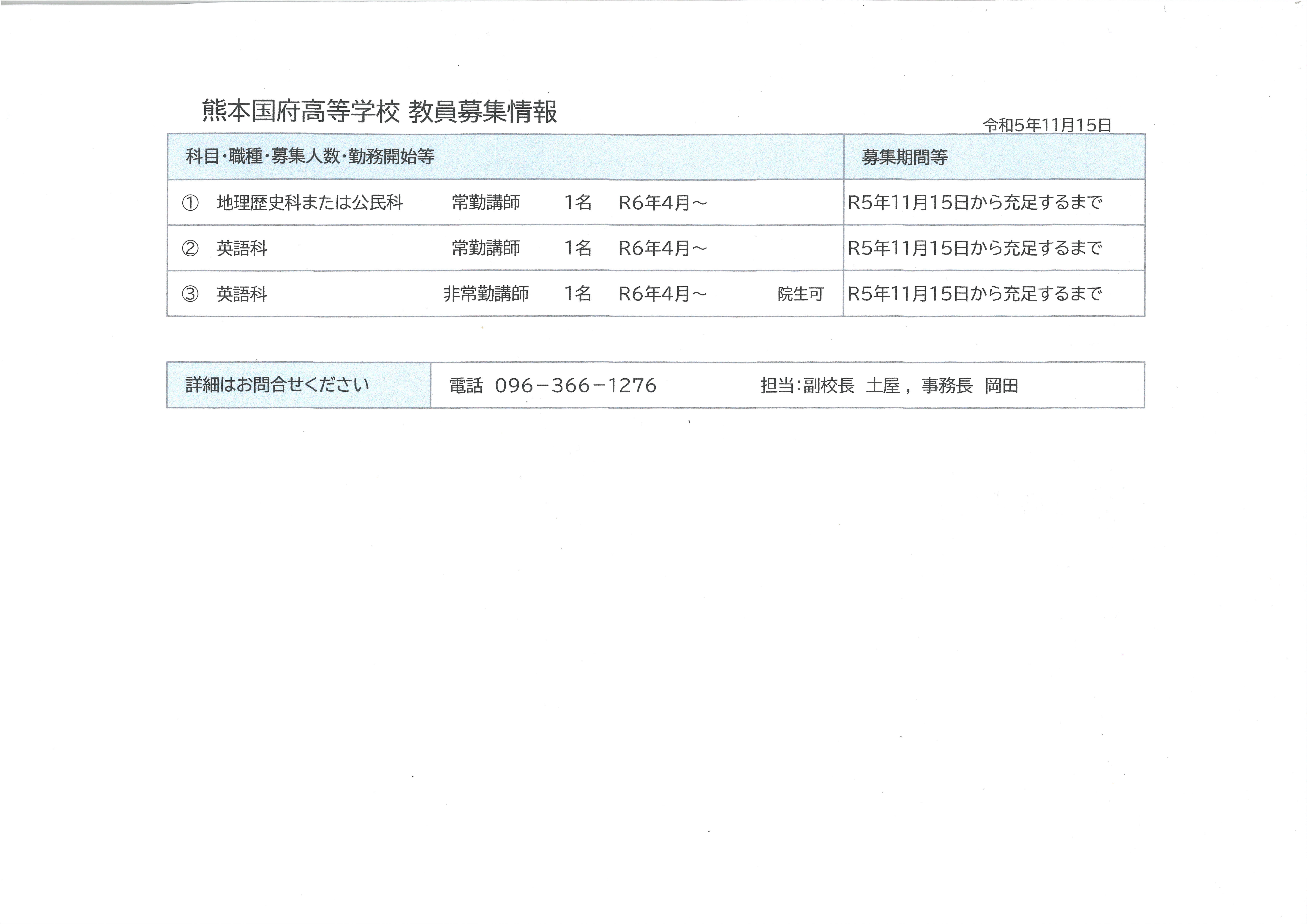Click the 院生可 note
The height and width of the screenshot is (924, 1307).
(801, 294)
